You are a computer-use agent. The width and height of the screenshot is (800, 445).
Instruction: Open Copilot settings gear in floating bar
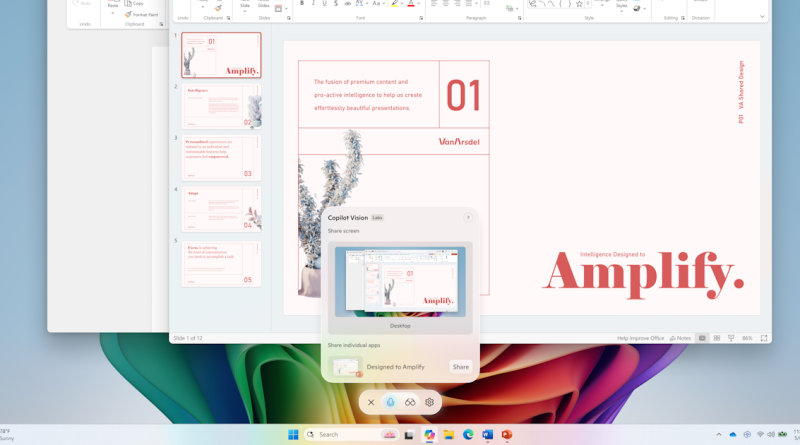430,402
